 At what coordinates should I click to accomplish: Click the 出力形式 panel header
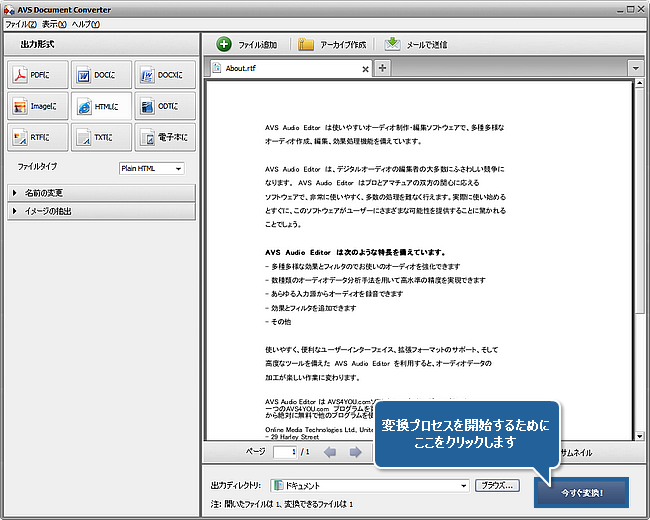coord(102,44)
